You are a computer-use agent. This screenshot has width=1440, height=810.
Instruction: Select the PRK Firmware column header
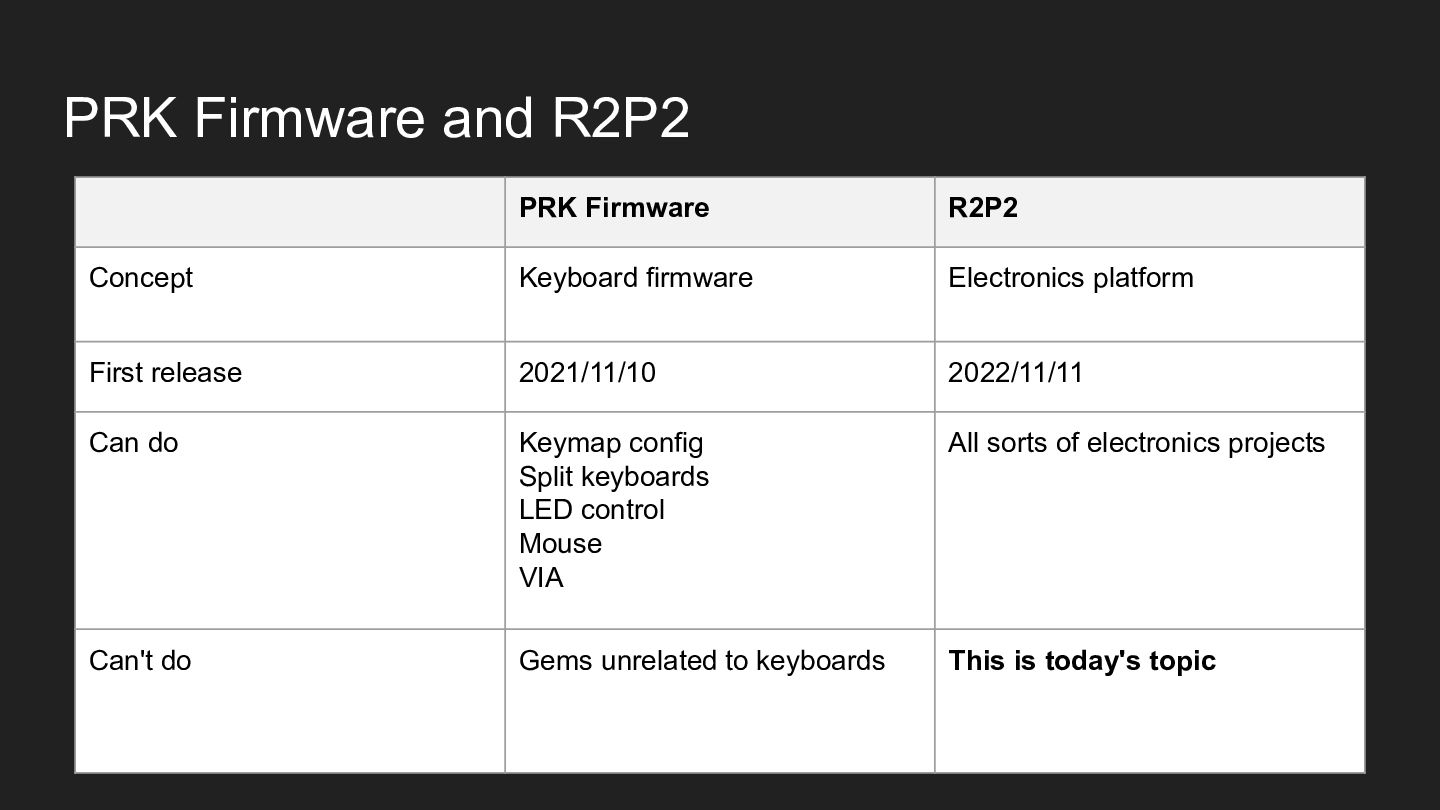click(x=613, y=208)
